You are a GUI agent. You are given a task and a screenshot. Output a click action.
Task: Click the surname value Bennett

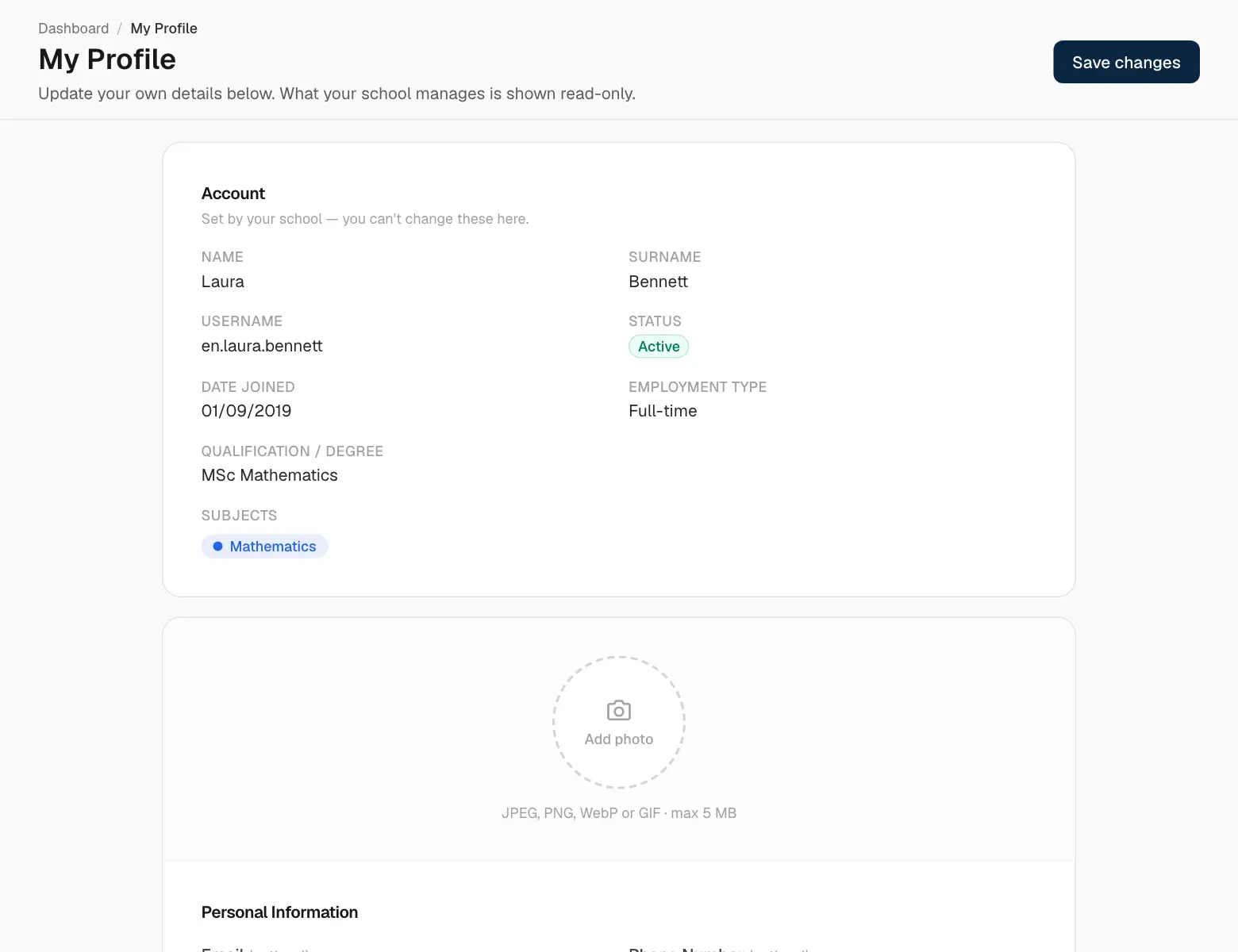pyautogui.click(x=658, y=282)
